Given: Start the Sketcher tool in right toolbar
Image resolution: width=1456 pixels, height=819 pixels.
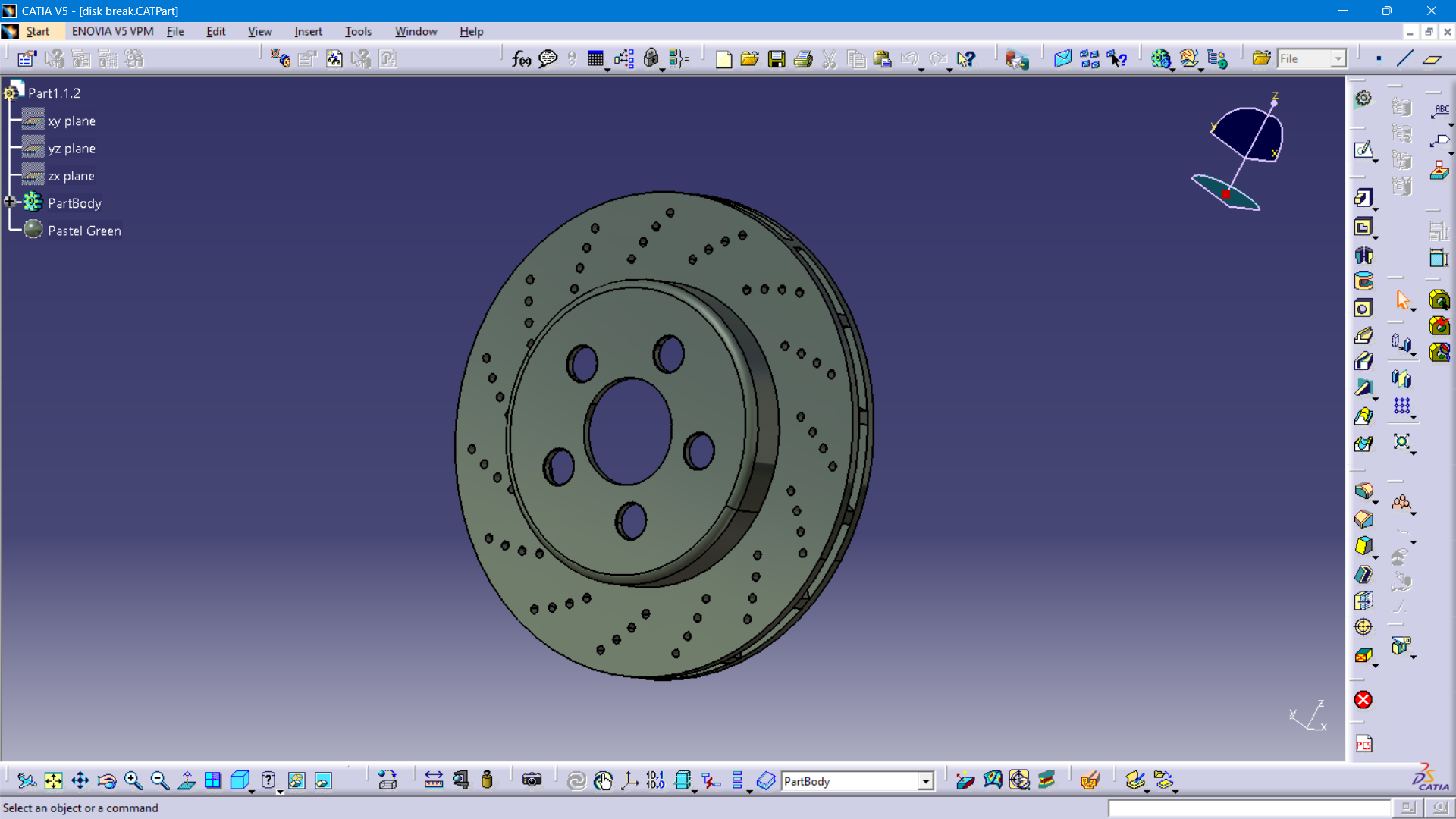Looking at the screenshot, I should (x=1363, y=149).
